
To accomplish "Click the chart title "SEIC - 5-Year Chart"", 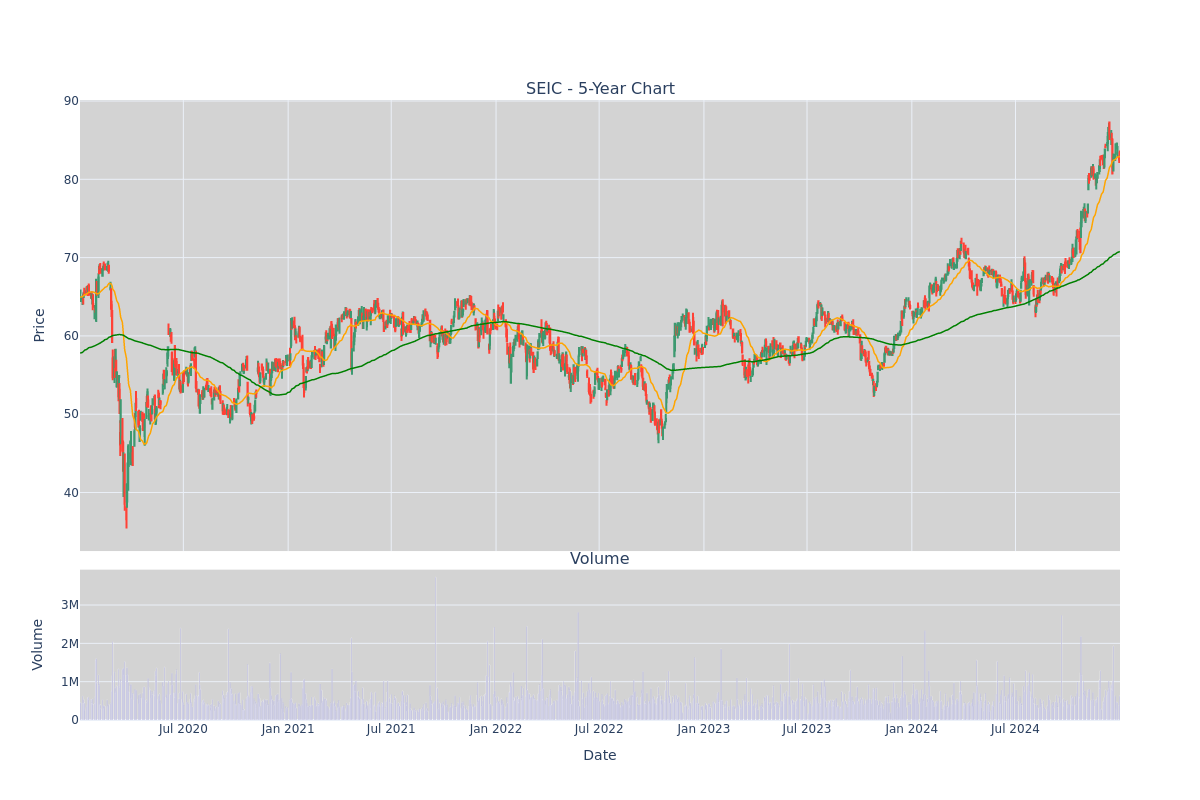I will (x=600, y=89).
